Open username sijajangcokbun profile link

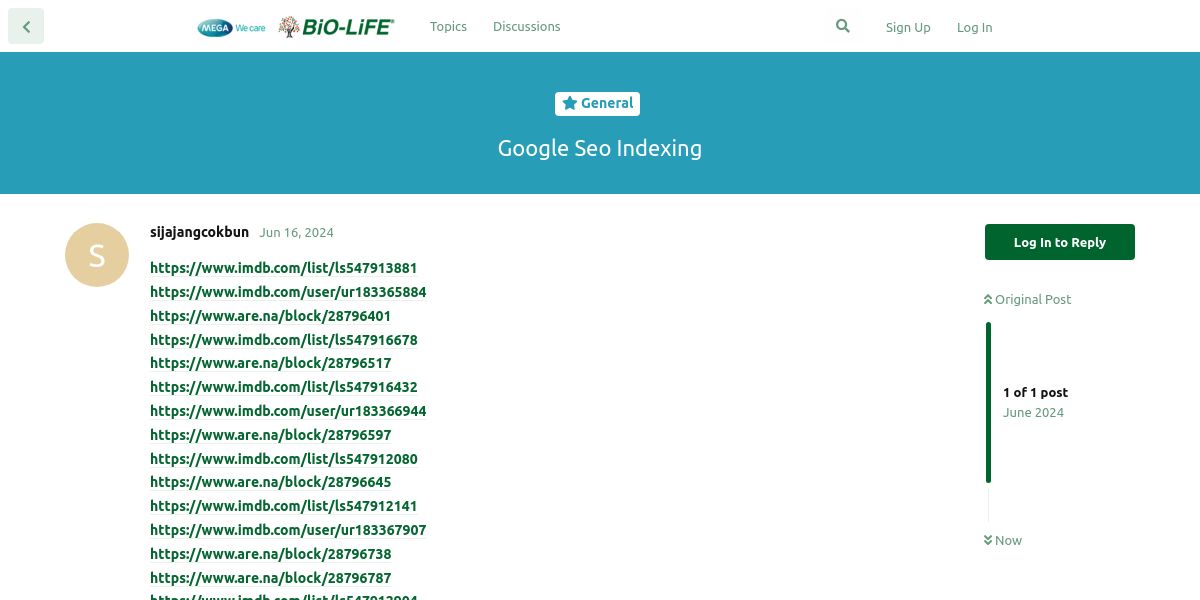pyautogui.click(x=199, y=232)
